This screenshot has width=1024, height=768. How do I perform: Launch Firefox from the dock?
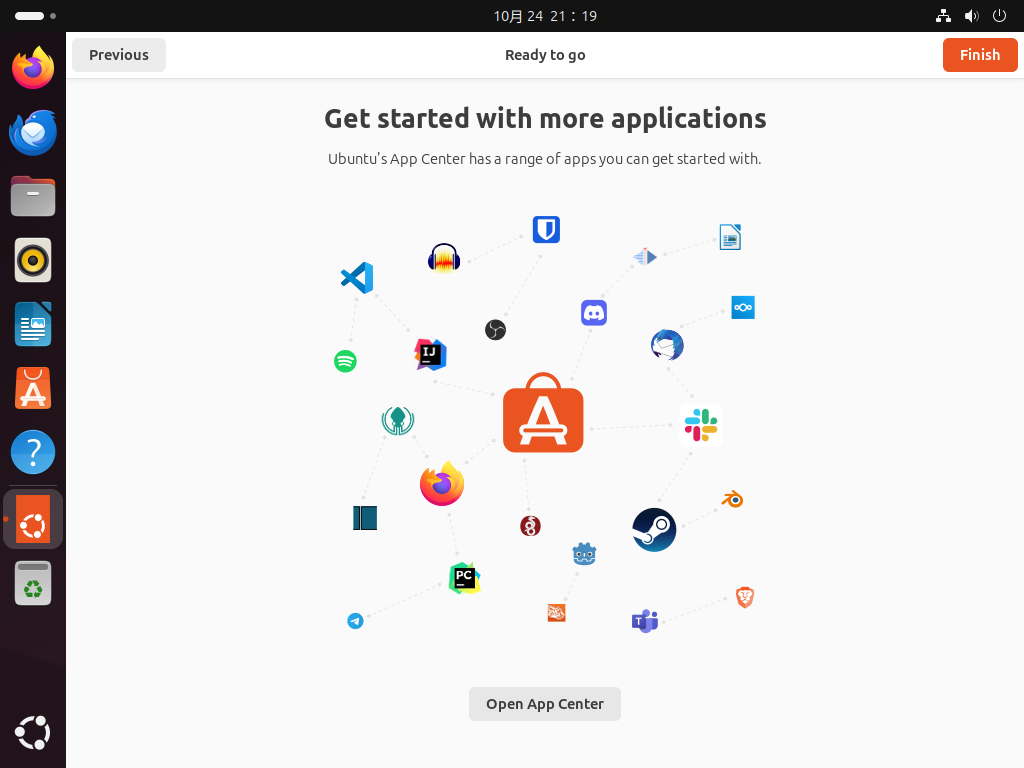pos(33,68)
